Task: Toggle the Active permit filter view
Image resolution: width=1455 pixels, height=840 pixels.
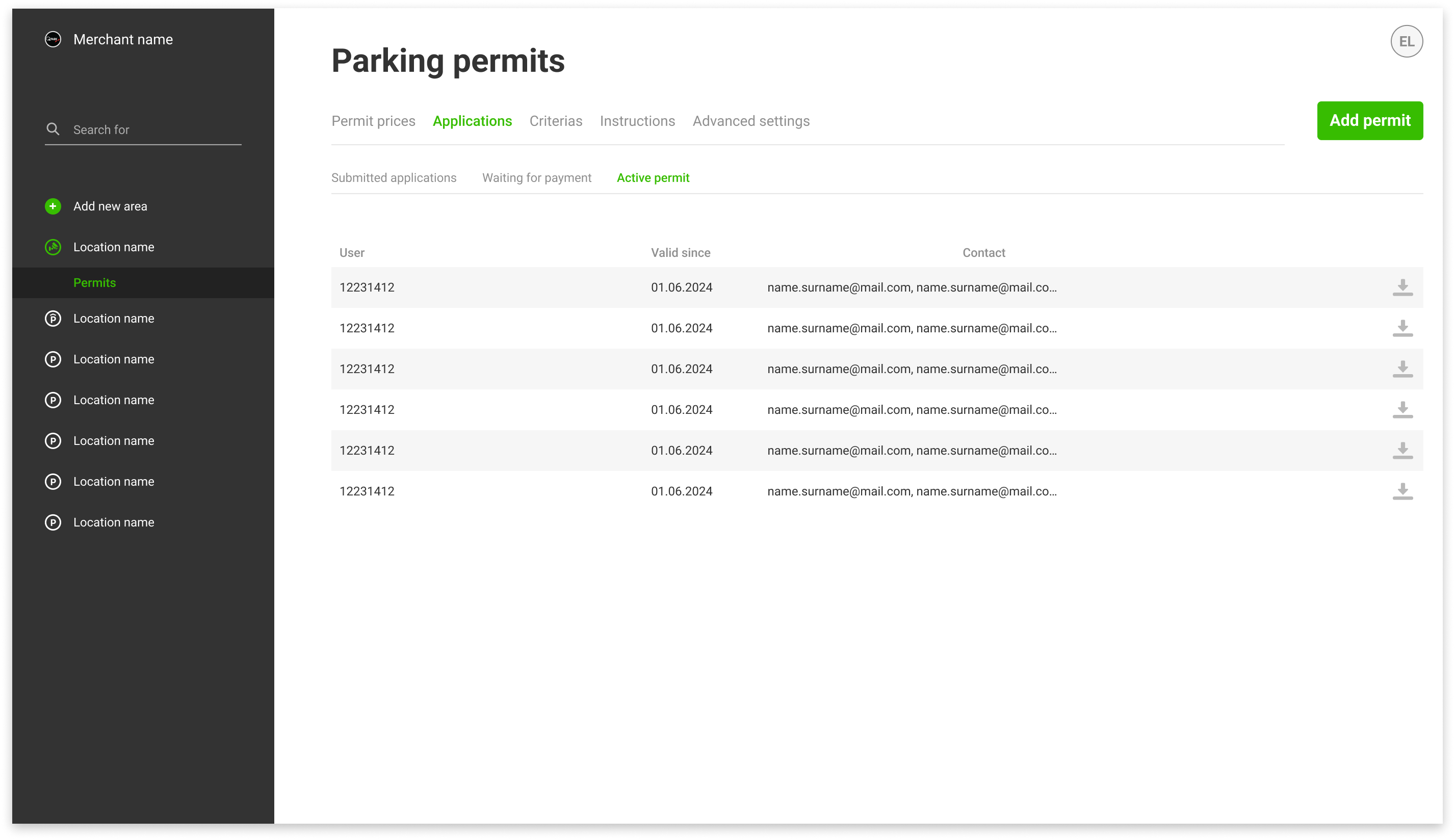Action: (653, 177)
